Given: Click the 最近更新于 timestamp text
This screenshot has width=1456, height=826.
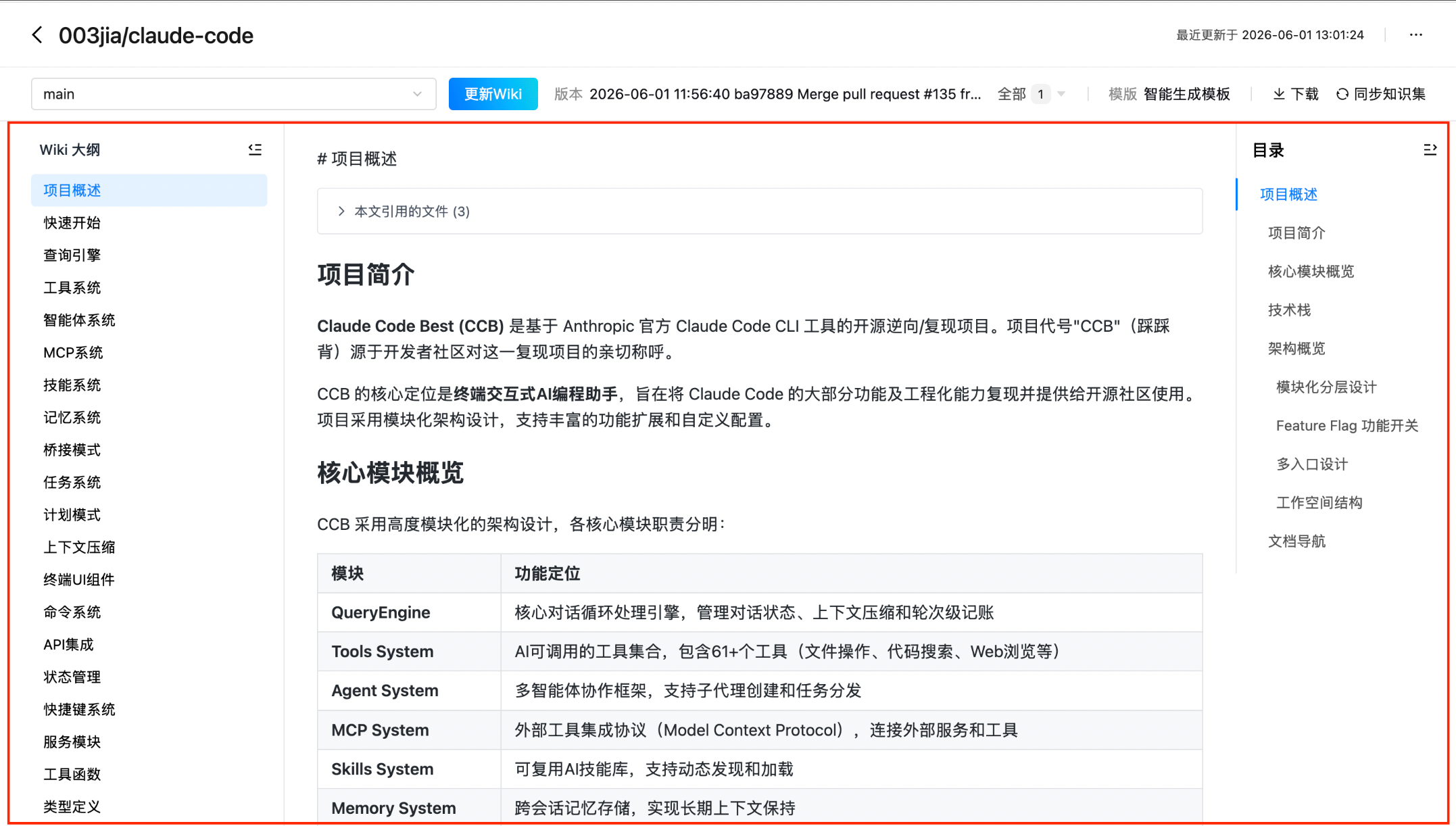Looking at the screenshot, I should coord(1269,35).
